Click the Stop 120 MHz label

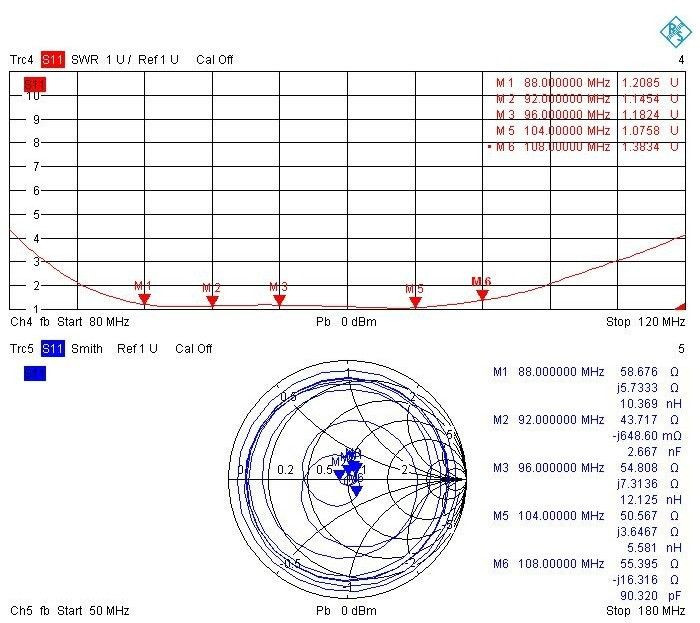645,322
